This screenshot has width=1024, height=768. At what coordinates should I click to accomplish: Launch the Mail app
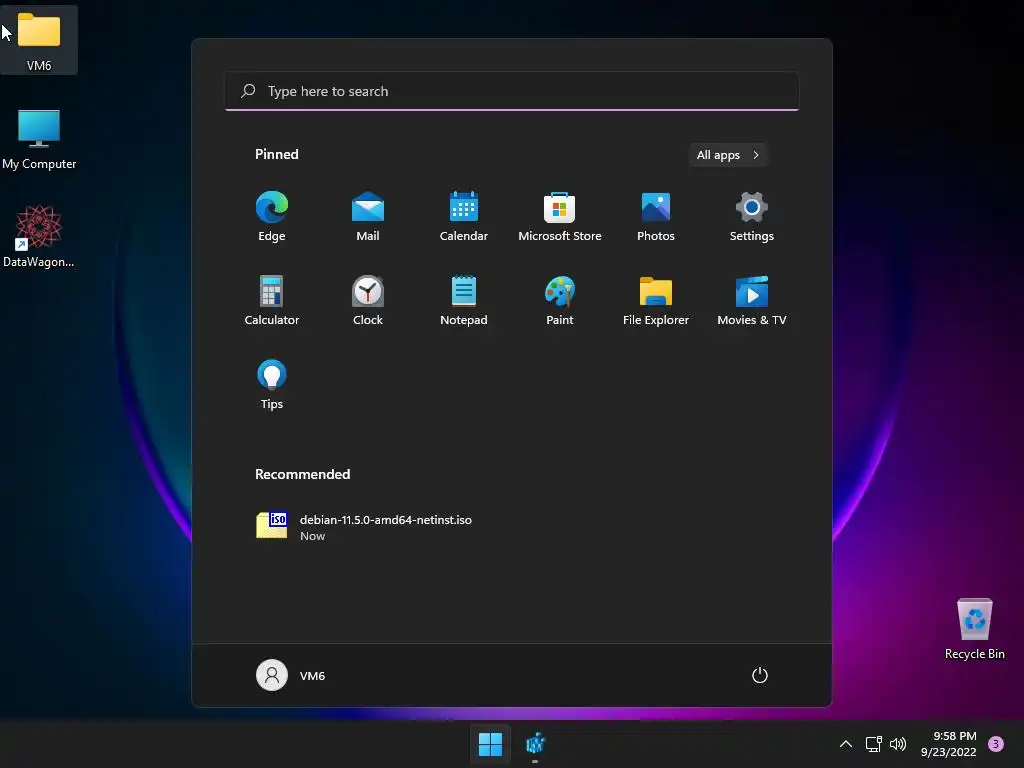point(368,216)
